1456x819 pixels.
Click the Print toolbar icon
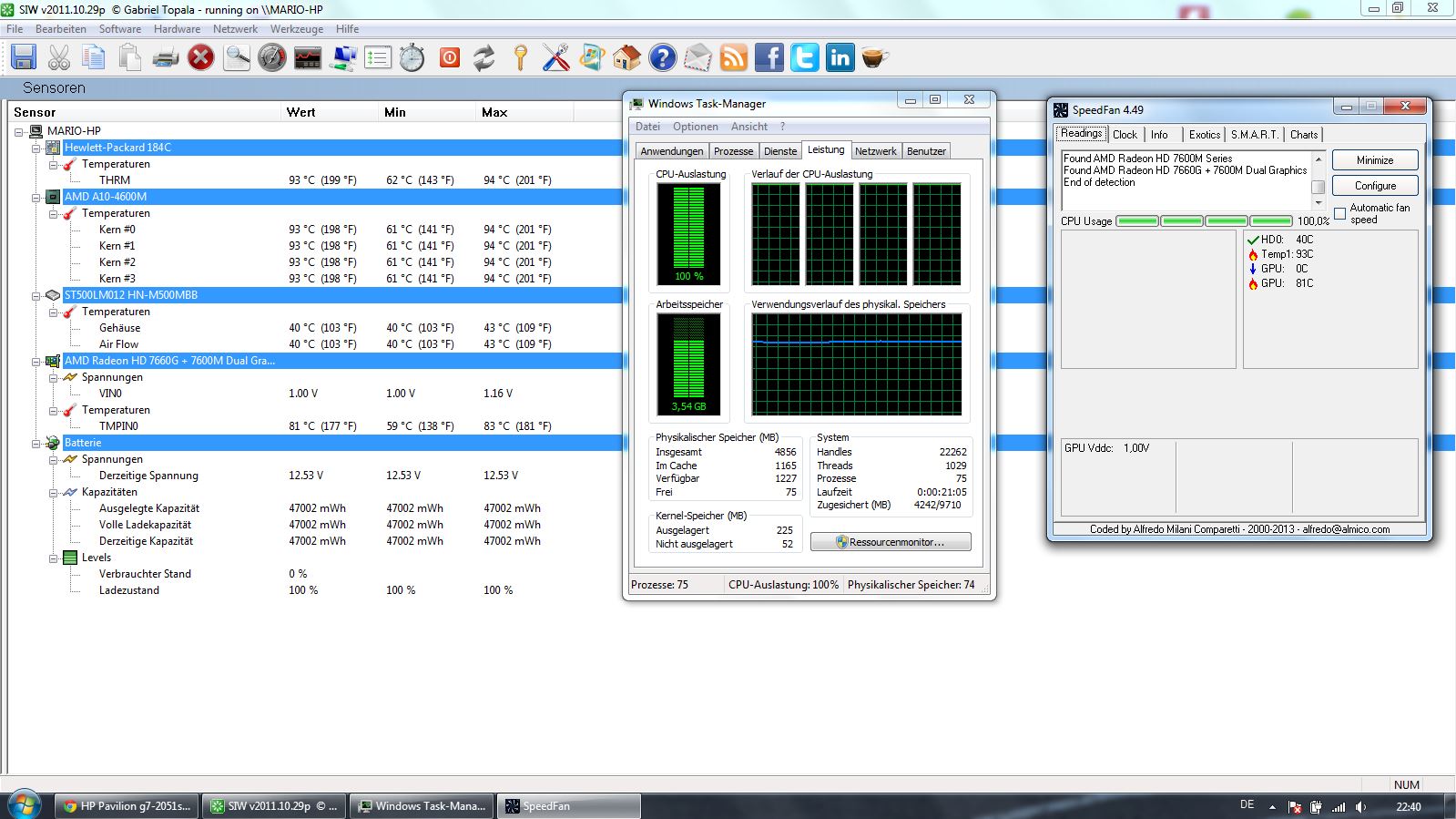coord(166,57)
